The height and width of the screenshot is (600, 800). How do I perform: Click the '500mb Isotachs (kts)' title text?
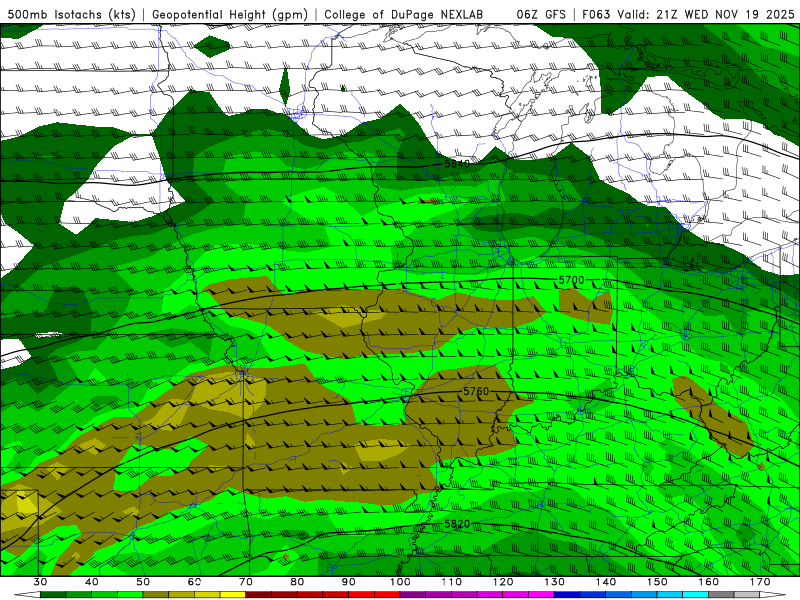71,14
